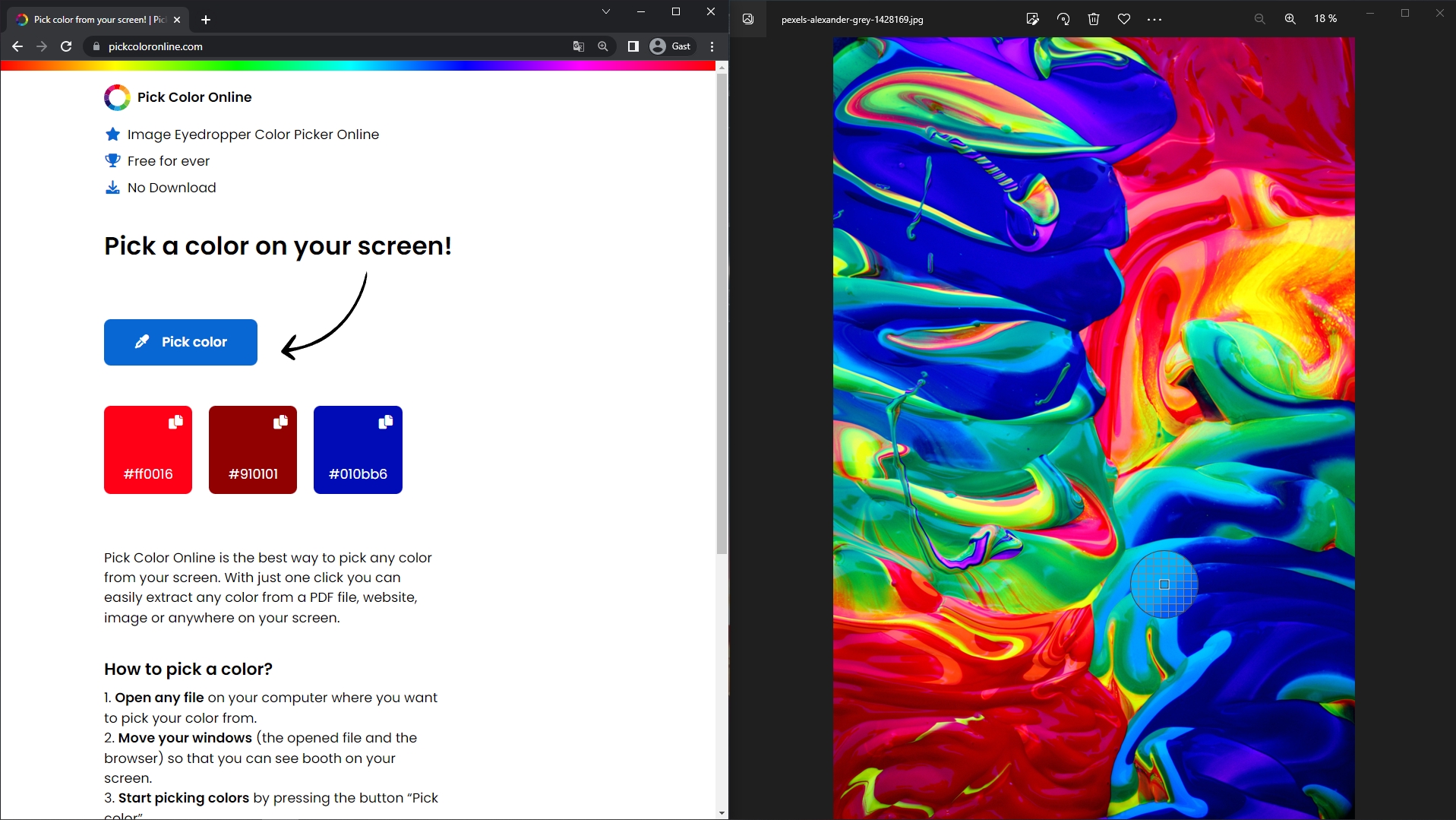Zoom out of the image

point(1259,18)
